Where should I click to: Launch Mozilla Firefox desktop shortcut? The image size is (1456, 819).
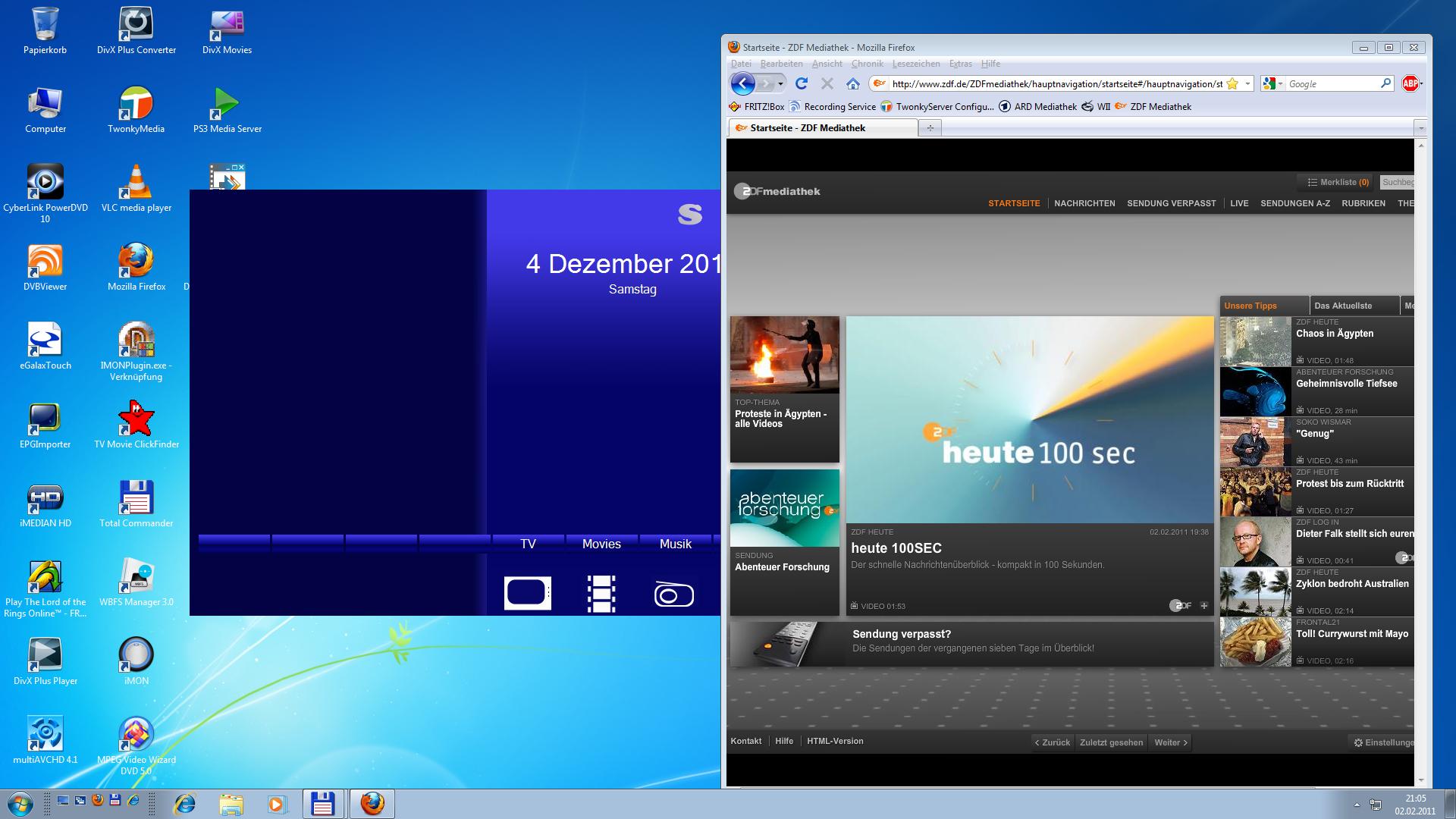click(x=136, y=268)
